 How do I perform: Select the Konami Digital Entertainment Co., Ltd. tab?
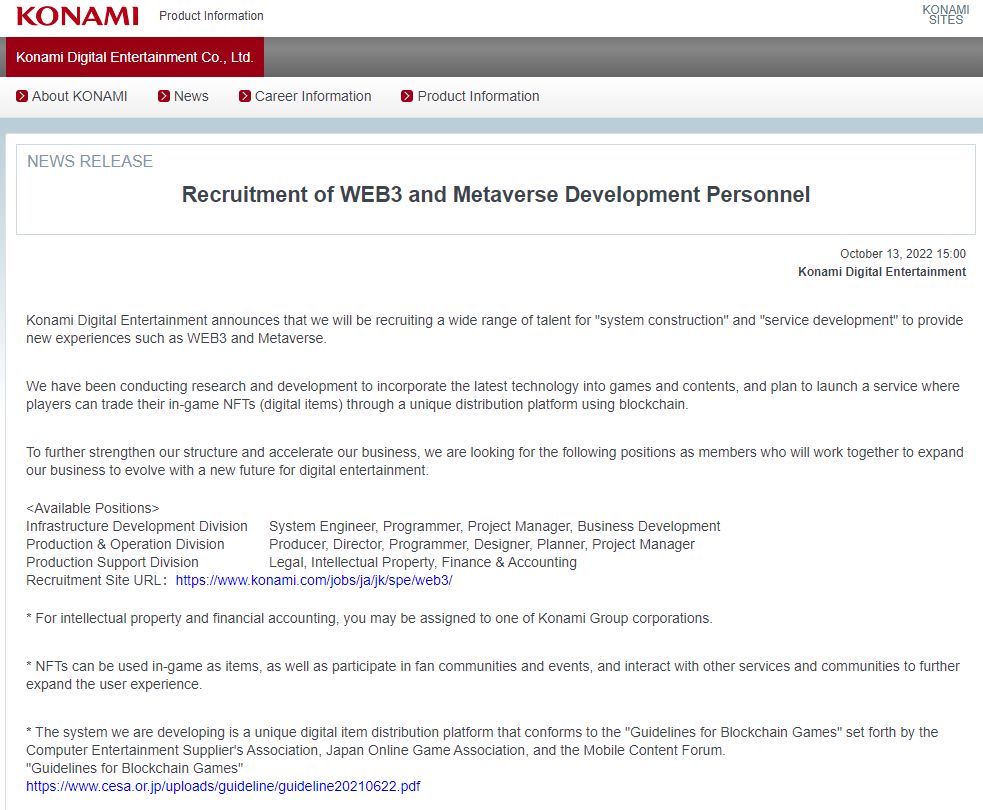pos(135,57)
